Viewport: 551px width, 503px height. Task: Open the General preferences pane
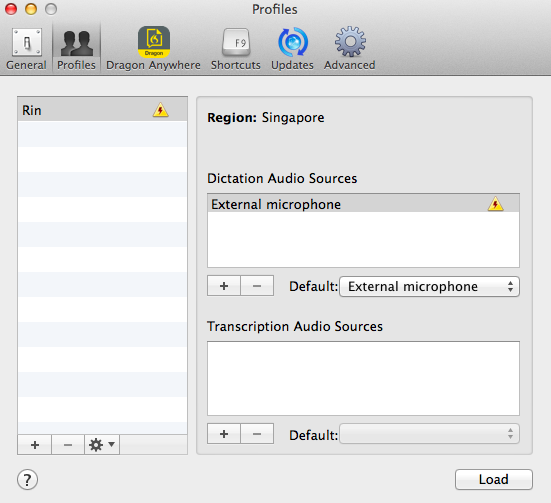26,49
